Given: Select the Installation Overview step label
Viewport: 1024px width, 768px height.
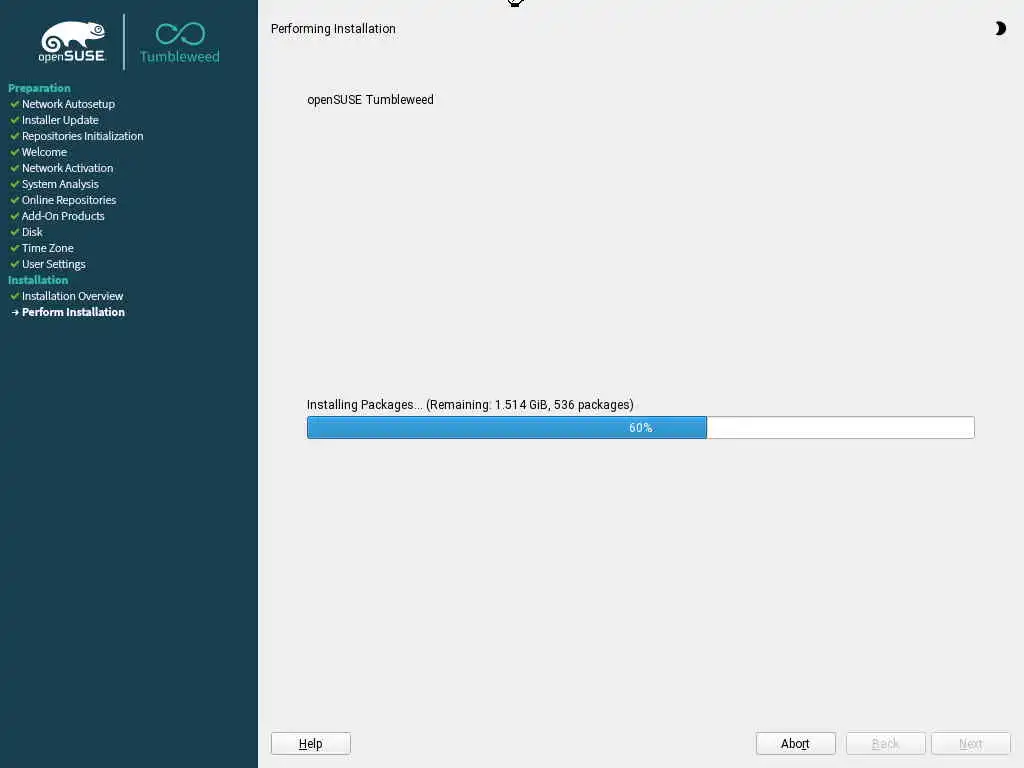Looking at the screenshot, I should coord(72,296).
